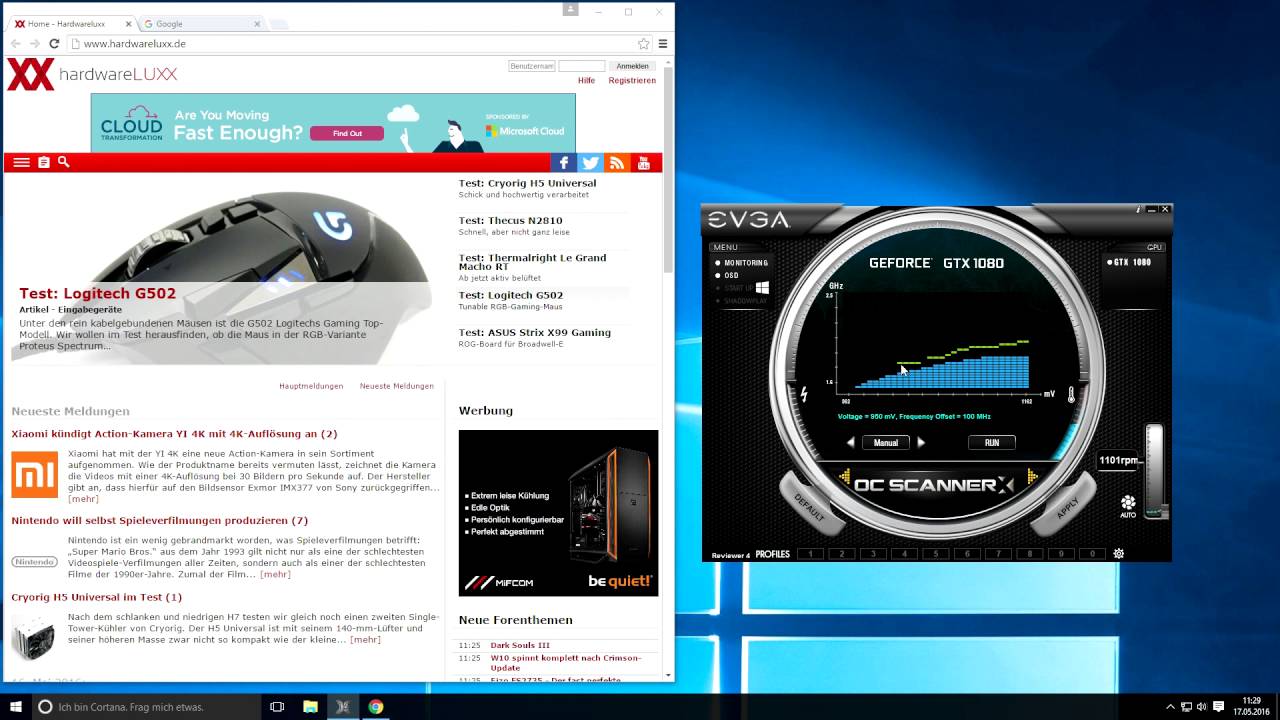
Task: Open the Chrome menu icon
Action: click(663, 44)
